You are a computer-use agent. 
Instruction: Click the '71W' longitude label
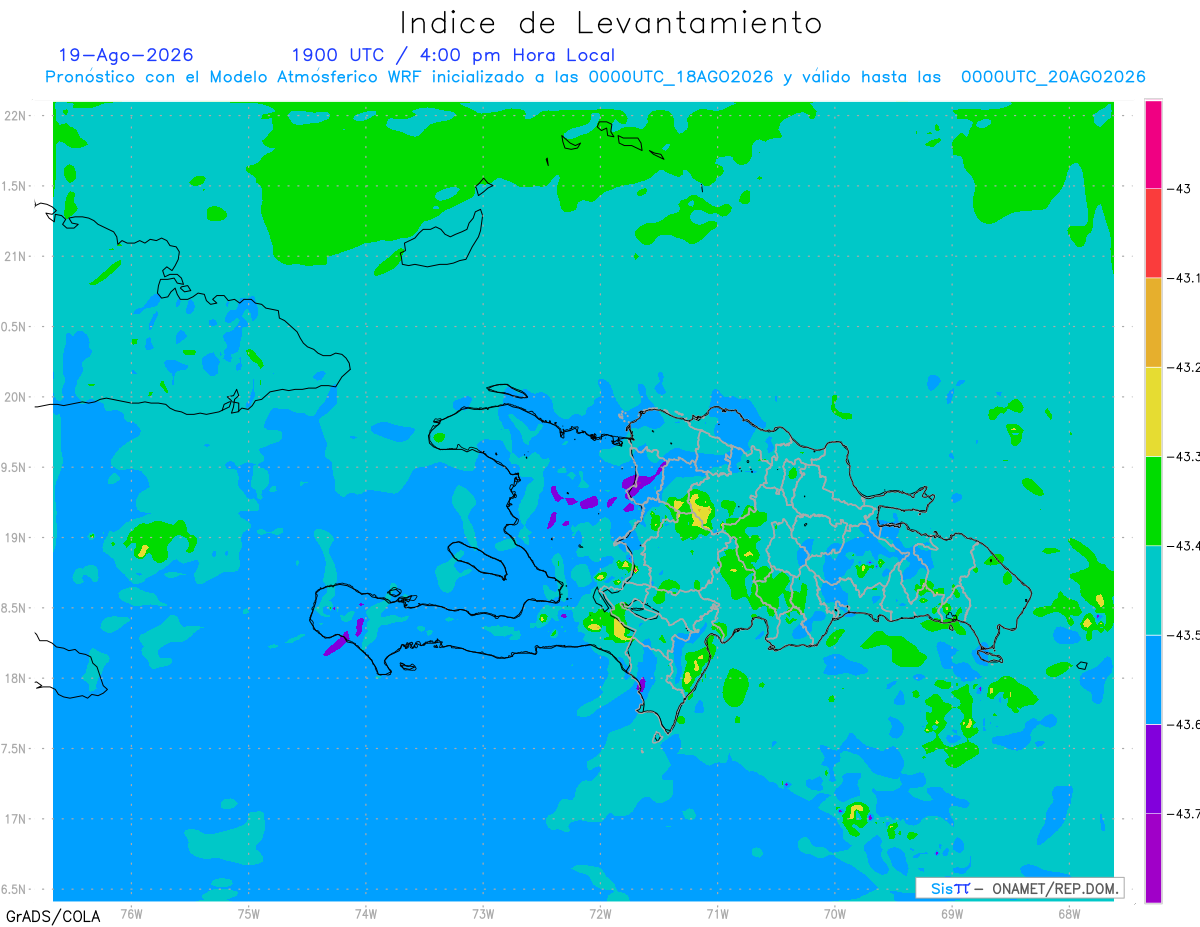pyautogui.click(x=717, y=913)
